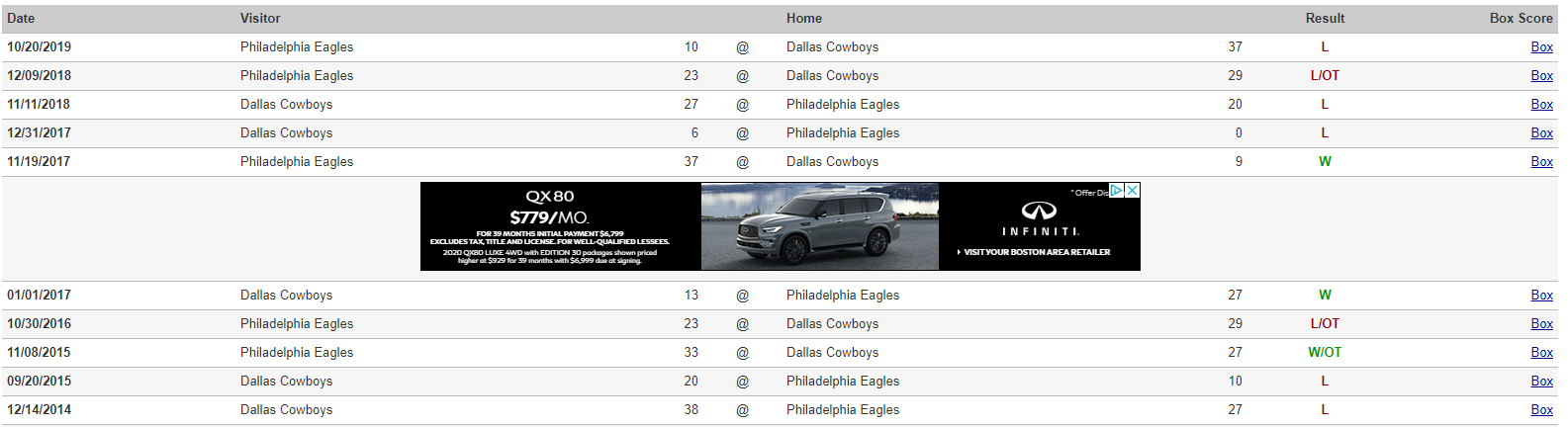Open the Box score link for 12/14/2014
Viewport: 1568px width, 427px height.
(1541, 409)
